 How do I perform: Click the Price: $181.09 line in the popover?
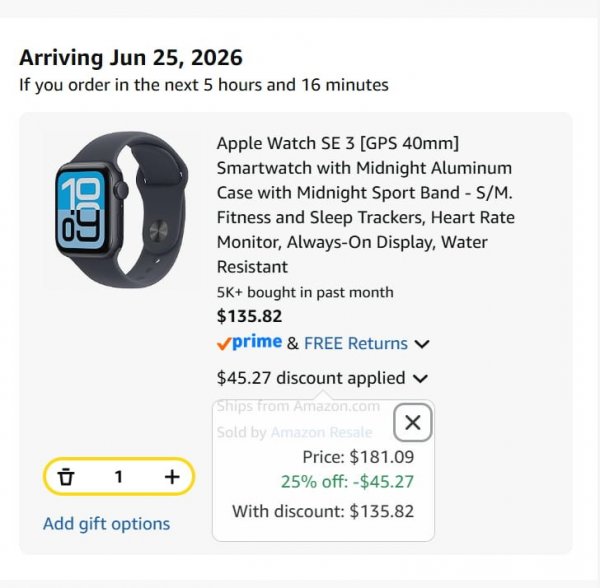pos(358,457)
